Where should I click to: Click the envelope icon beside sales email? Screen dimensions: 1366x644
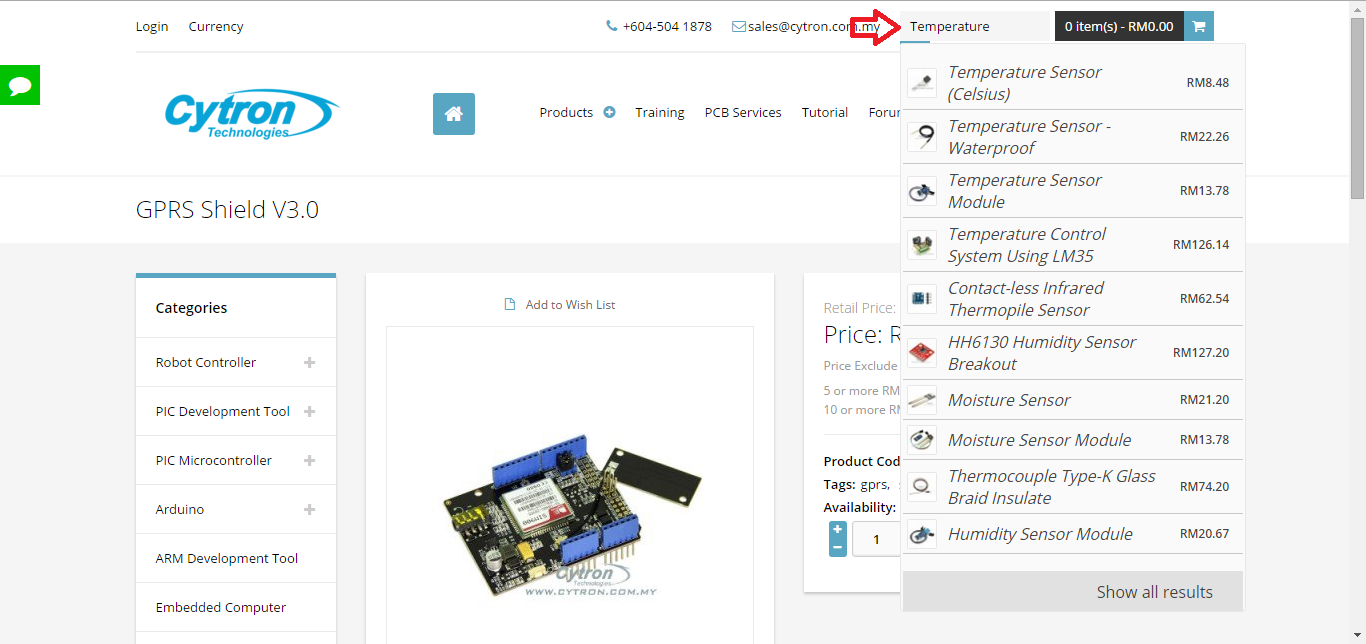[x=739, y=27]
